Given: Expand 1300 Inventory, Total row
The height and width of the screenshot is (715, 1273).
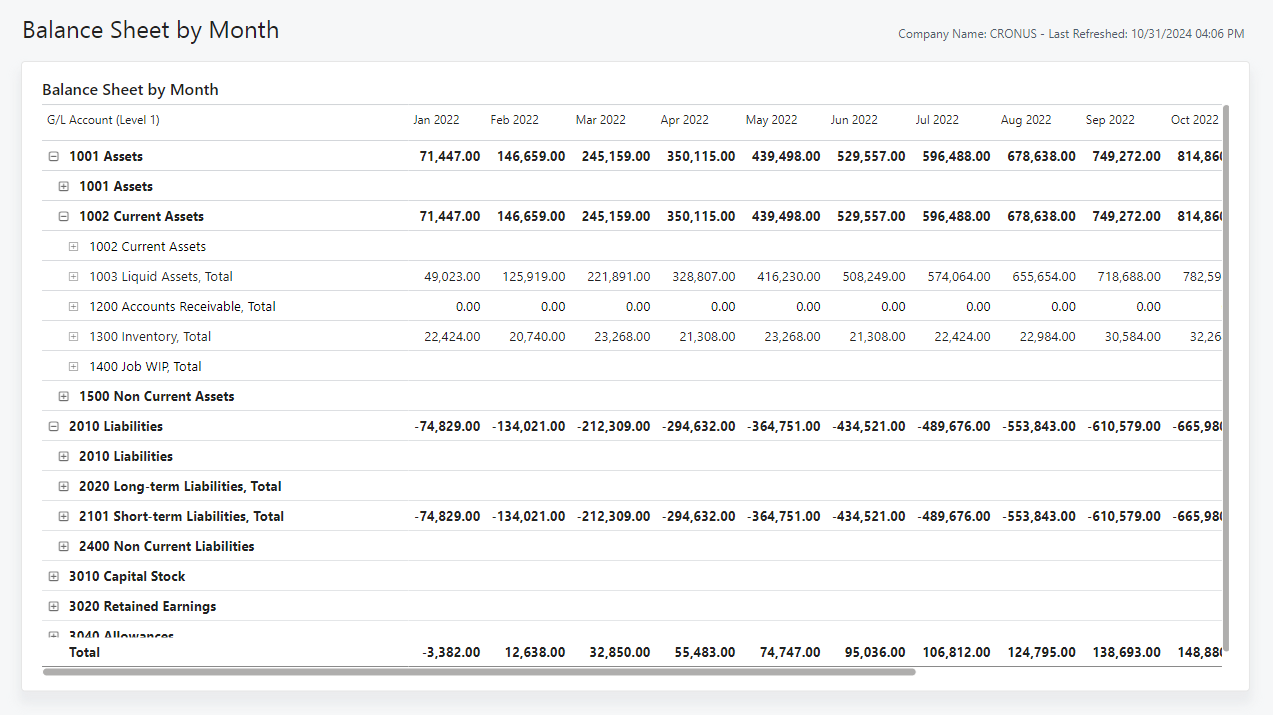Looking at the screenshot, I should point(72,336).
